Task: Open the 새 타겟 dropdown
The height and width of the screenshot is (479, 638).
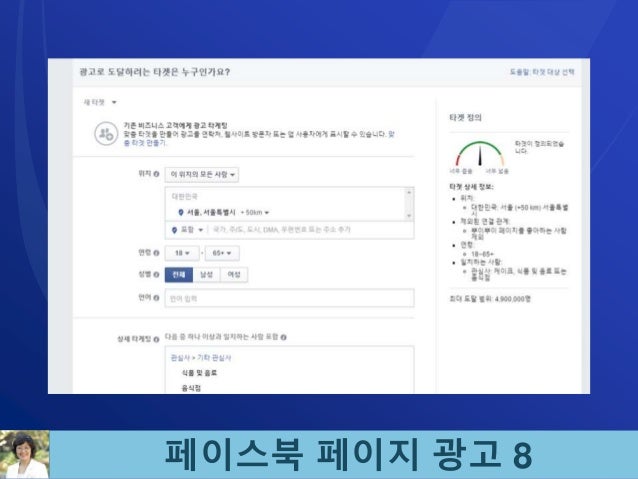Action: click(100, 102)
